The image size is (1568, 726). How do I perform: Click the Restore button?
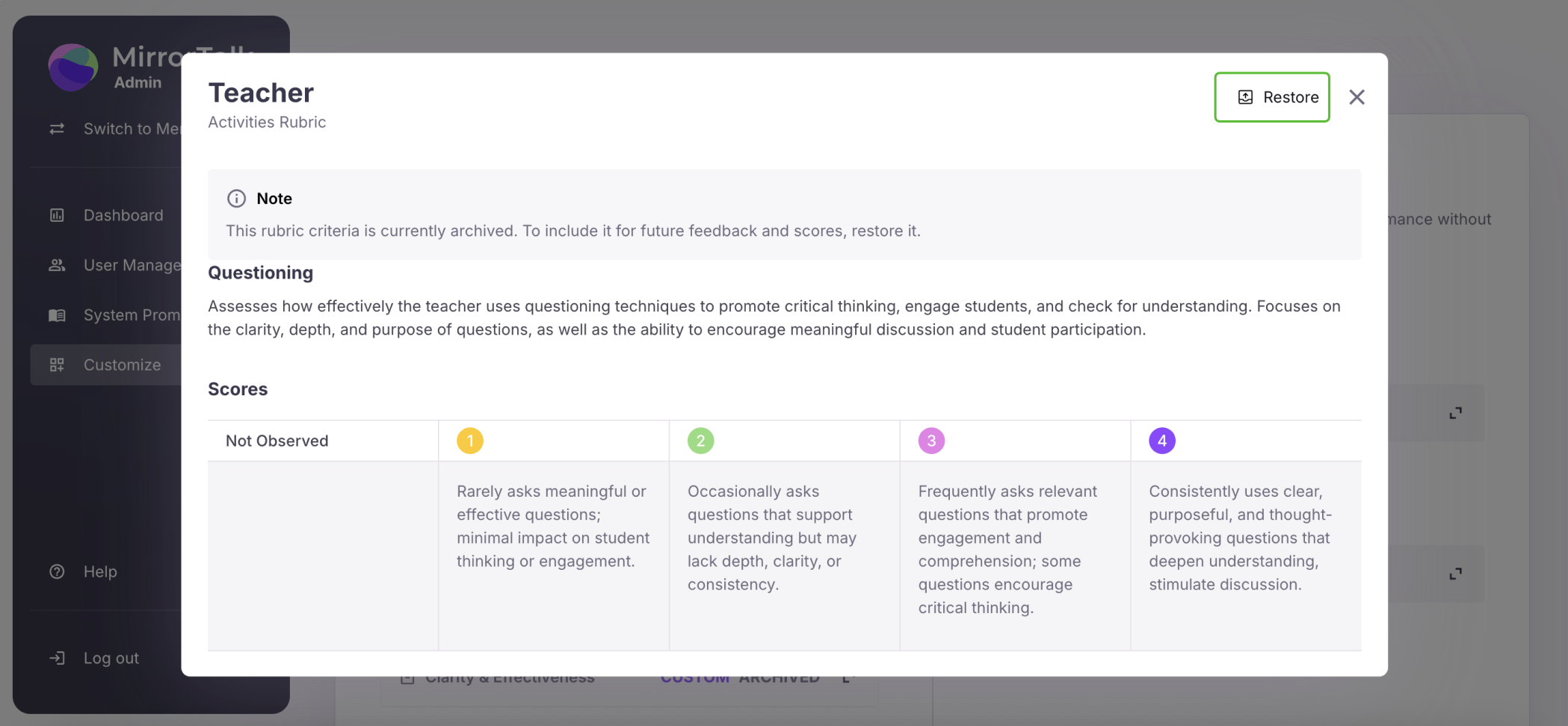point(1271,97)
